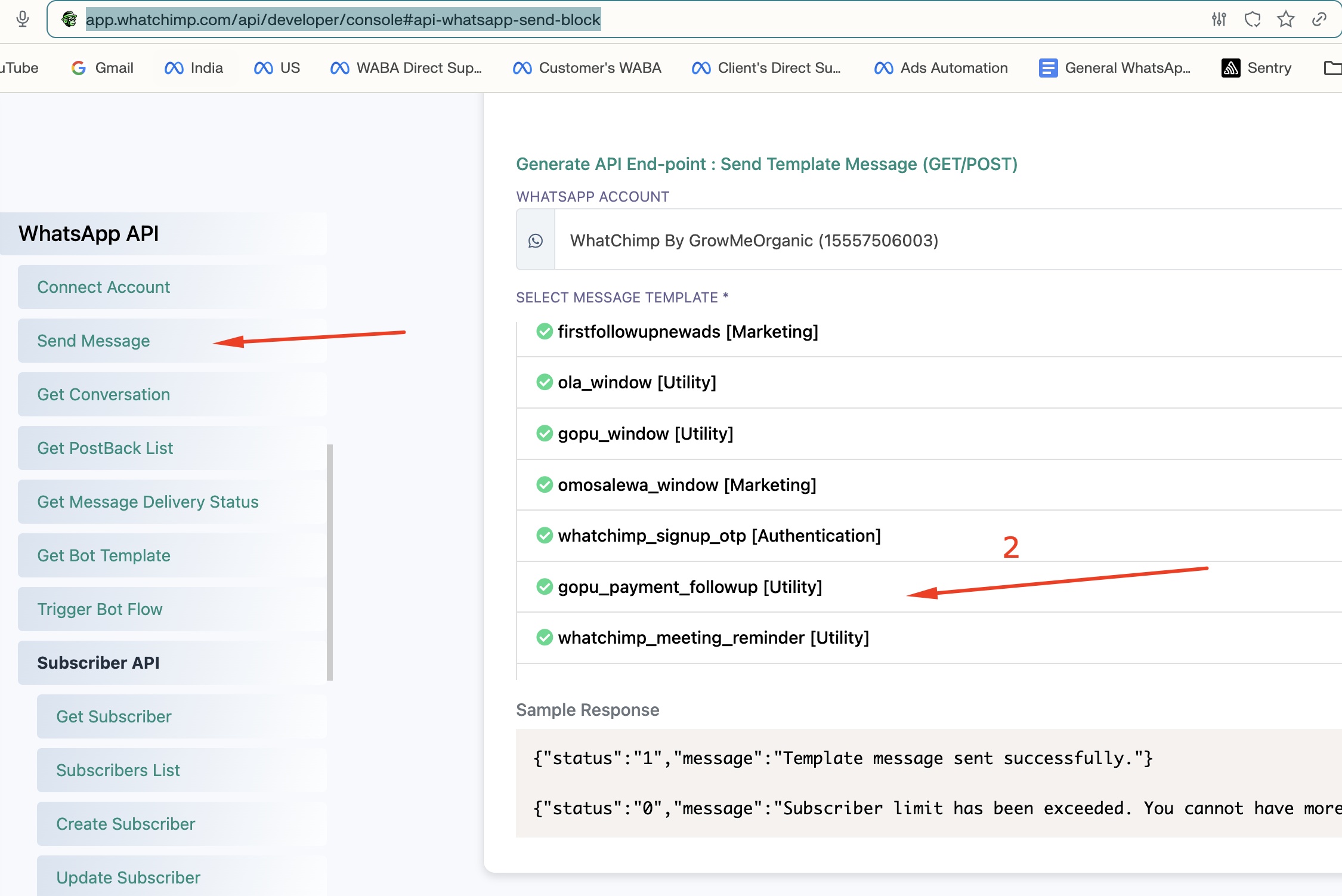The height and width of the screenshot is (896, 1342).
Task: Open Subscribers List in the sidebar
Action: (x=182, y=770)
